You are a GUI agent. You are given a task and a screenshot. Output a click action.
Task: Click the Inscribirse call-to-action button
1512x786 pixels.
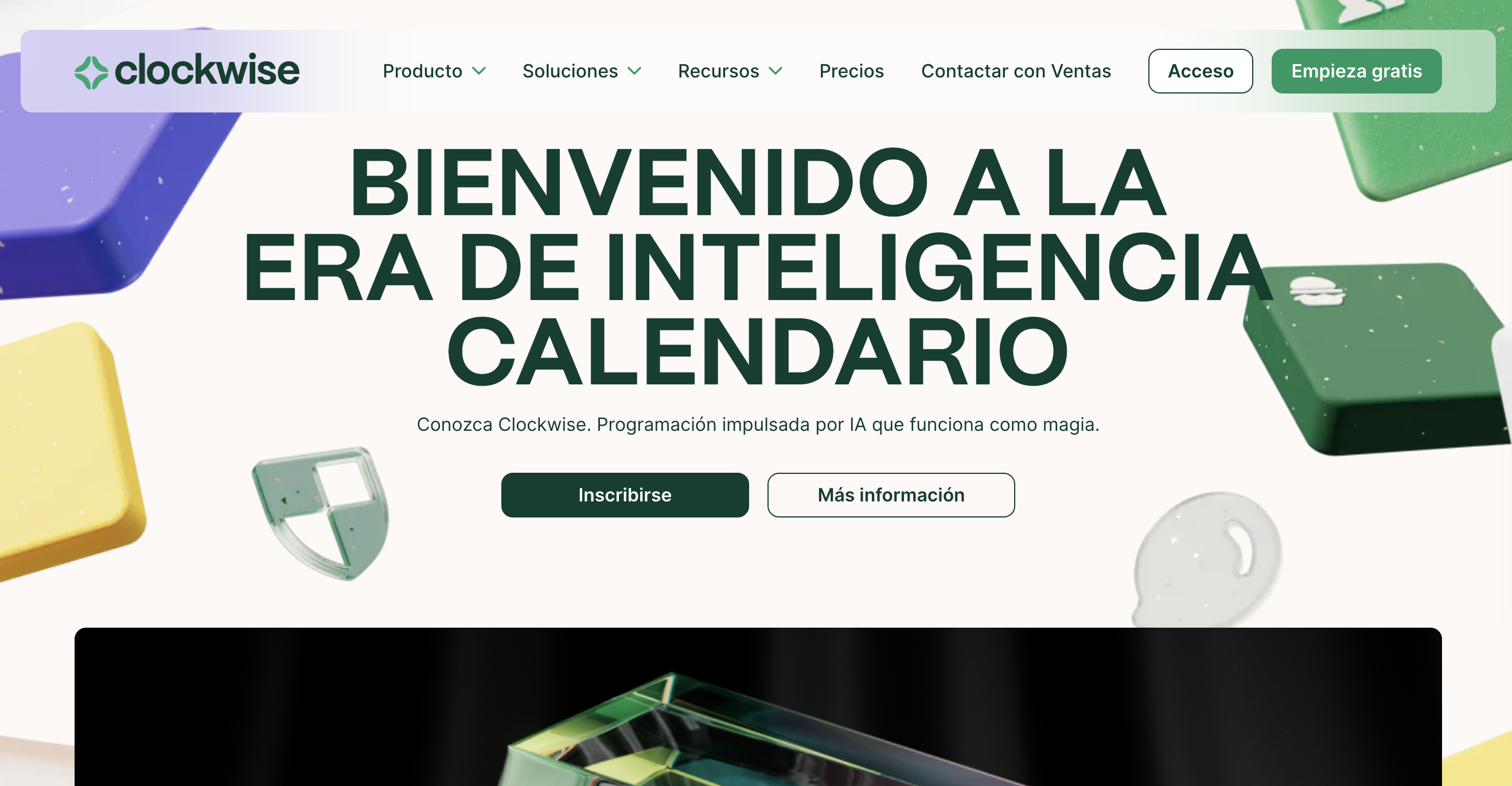(x=625, y=493)
